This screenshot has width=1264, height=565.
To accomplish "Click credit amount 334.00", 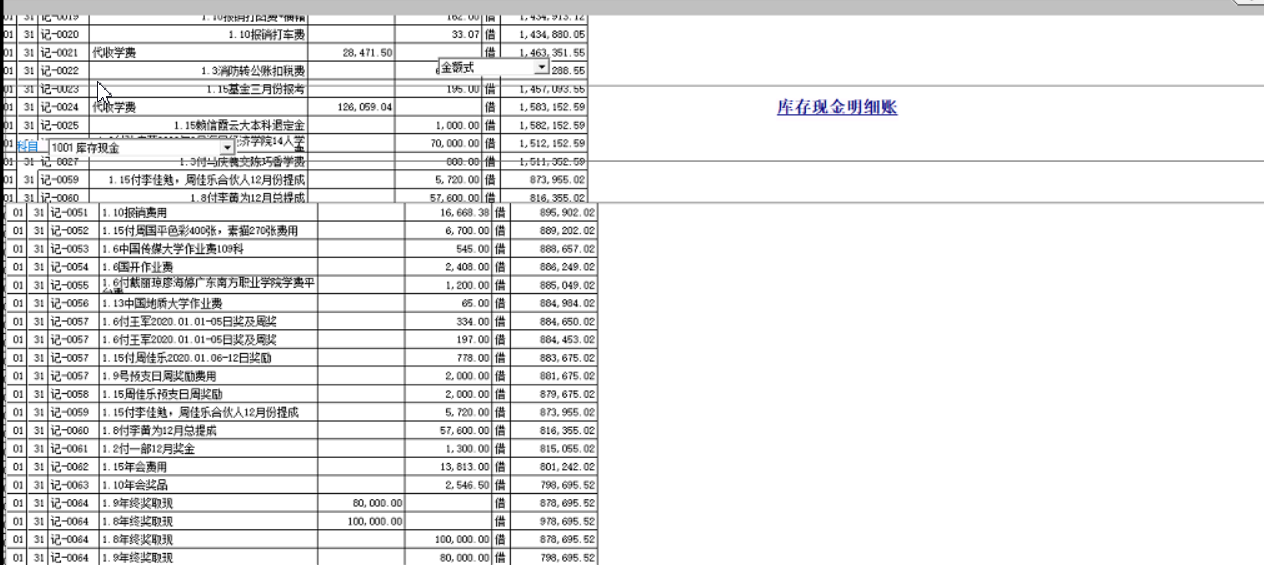I will (473, 321).
